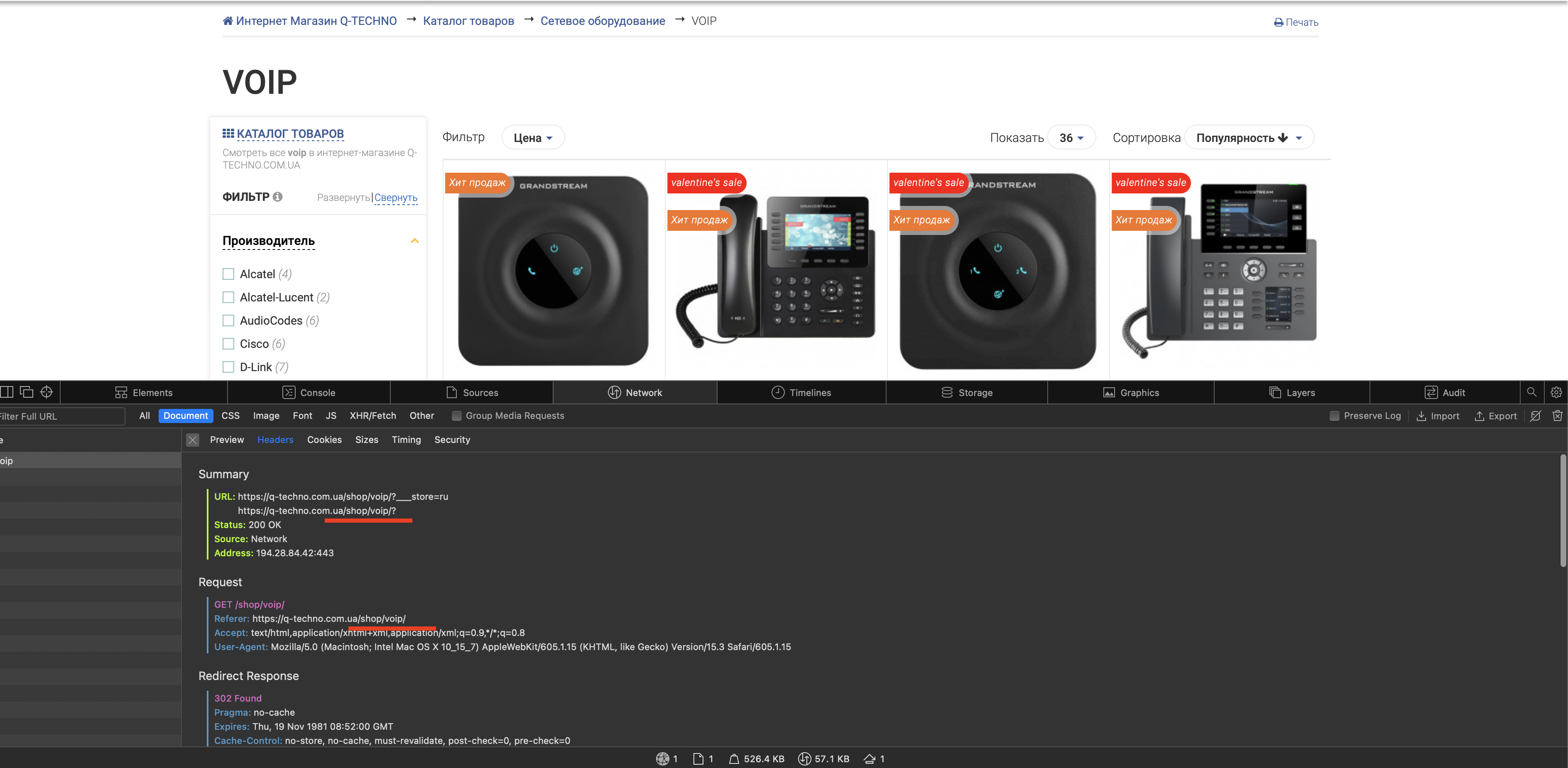
Task: Open Сетевое оборудование breadcrumb link
Action: pos(603,21)
